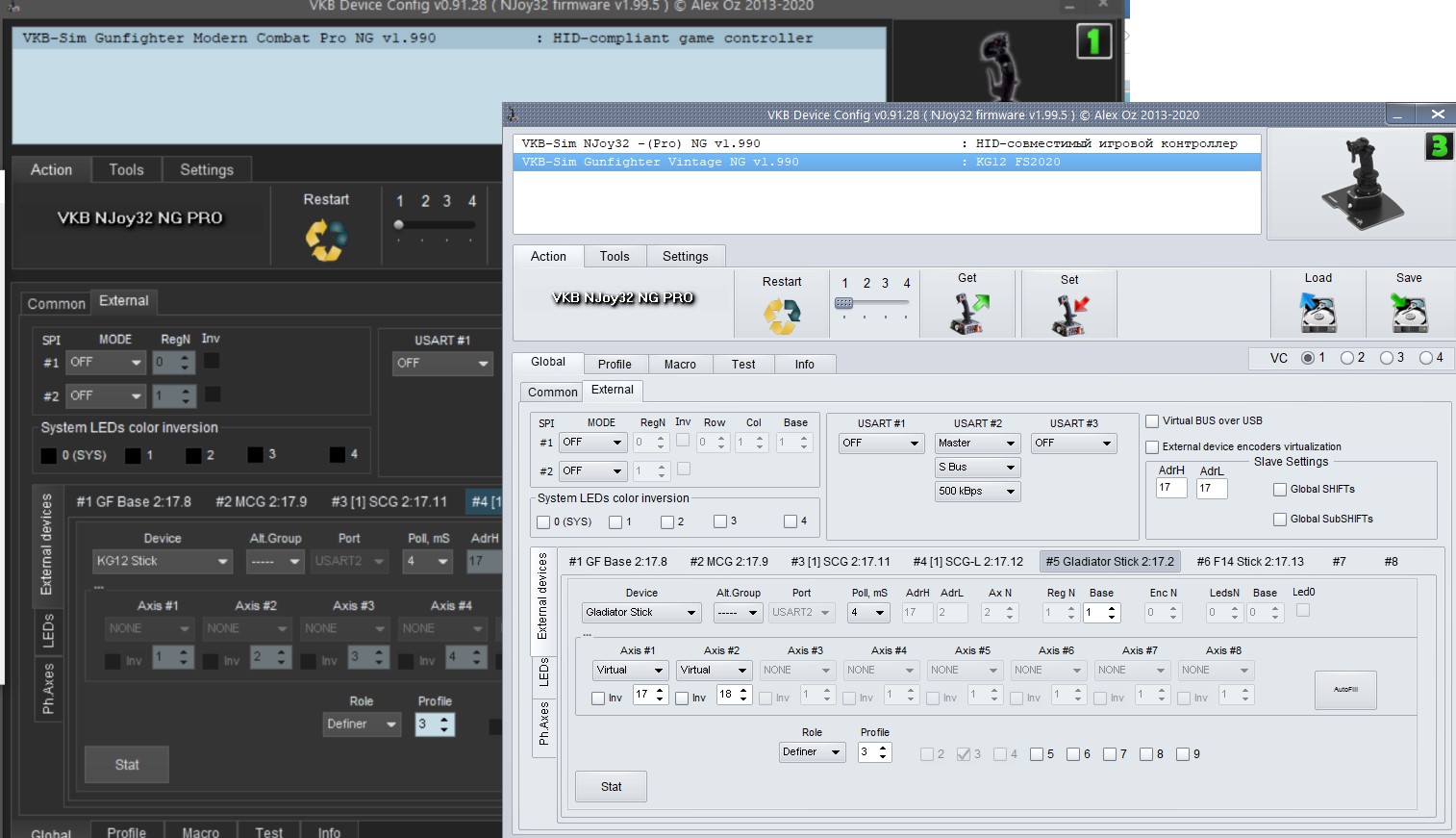Open the Info tab in front window

click(804, 365)
